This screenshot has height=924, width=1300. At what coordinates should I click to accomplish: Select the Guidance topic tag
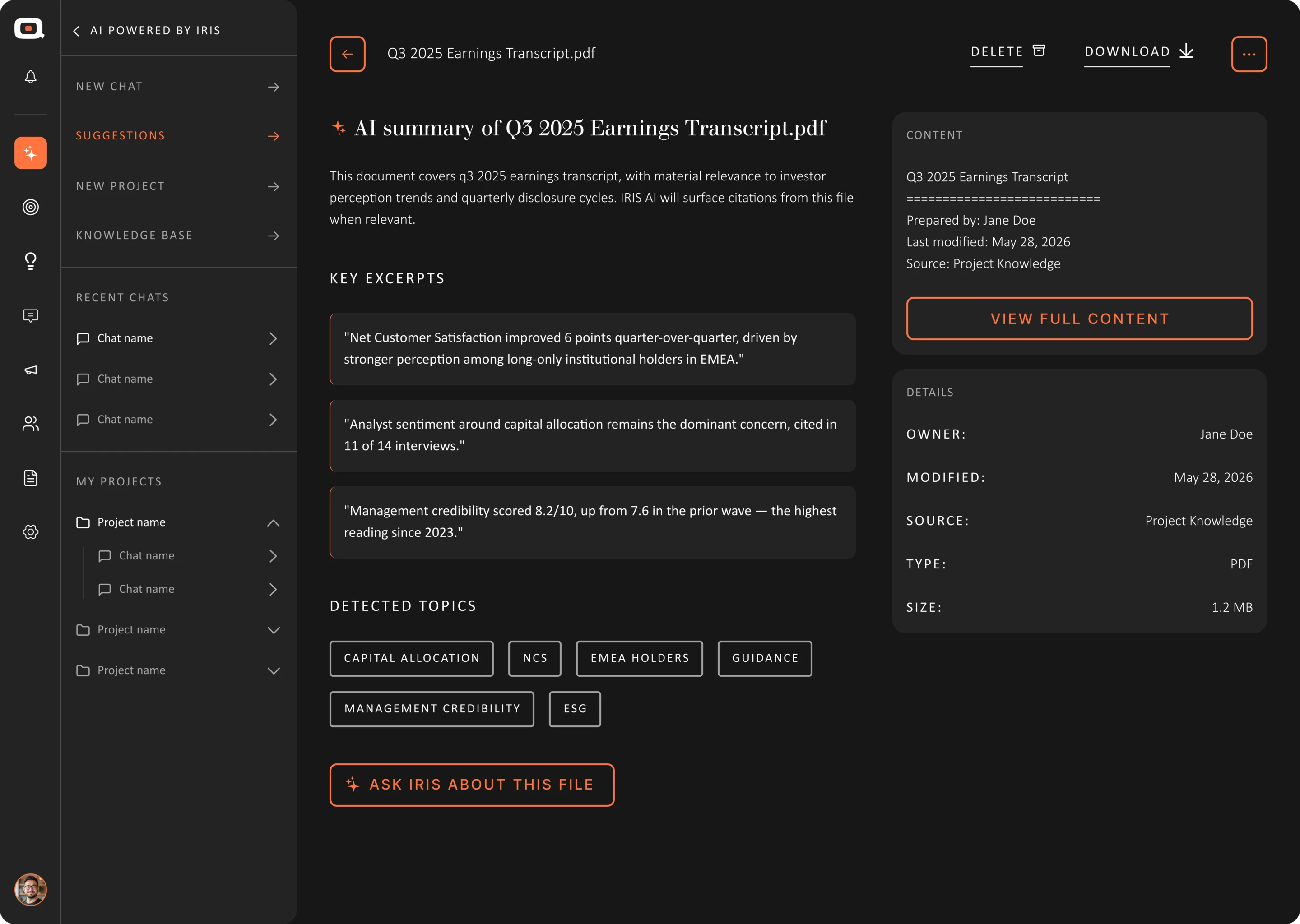click(765, 658)
